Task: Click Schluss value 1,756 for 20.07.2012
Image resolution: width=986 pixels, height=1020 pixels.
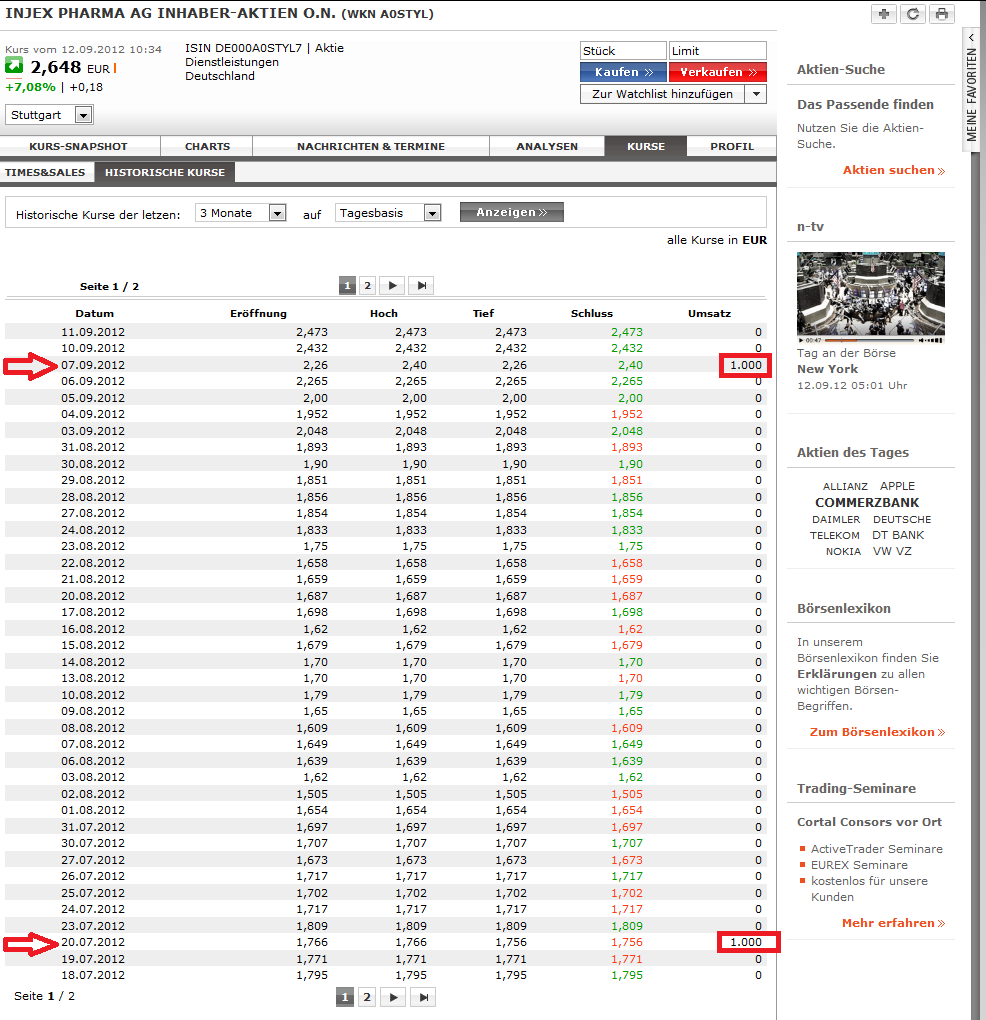Action: [626, 942]
